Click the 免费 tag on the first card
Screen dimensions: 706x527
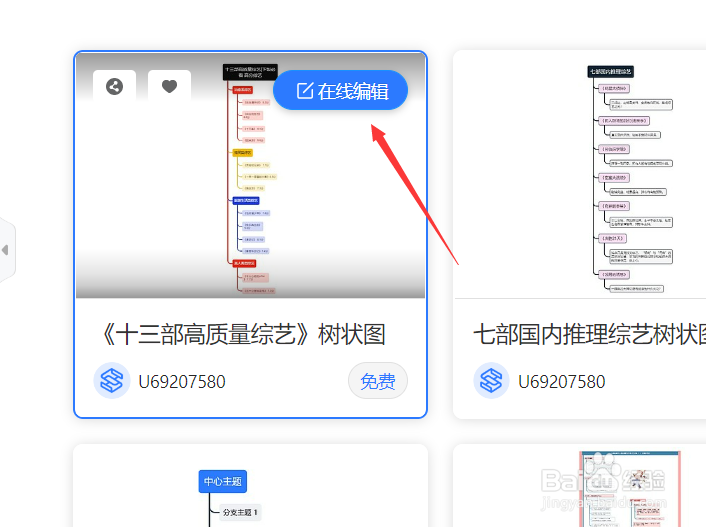(x=378, y=381)
